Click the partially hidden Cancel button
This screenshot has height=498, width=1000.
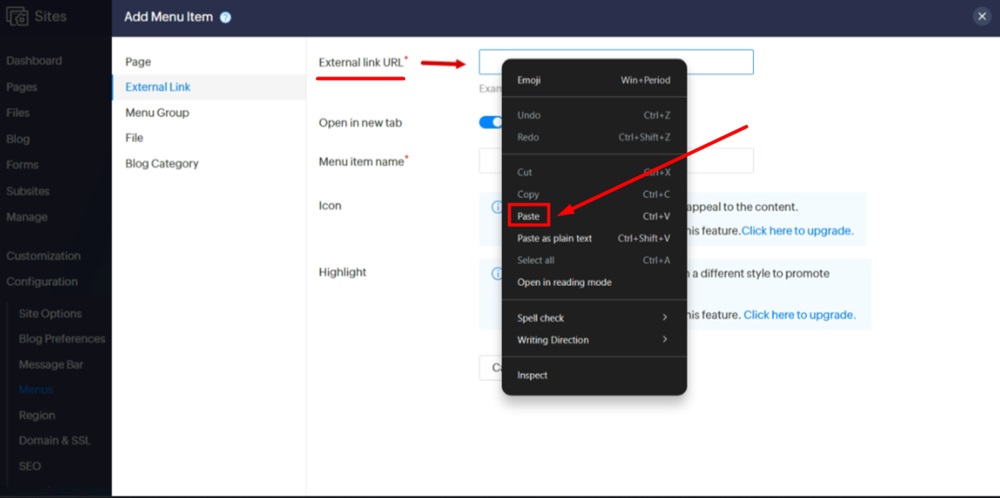[491, 368]
